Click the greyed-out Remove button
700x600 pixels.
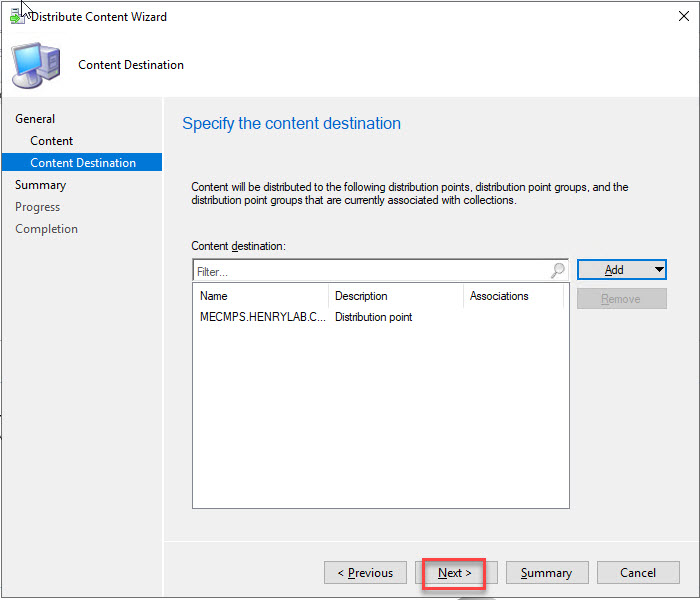(621, 298)
